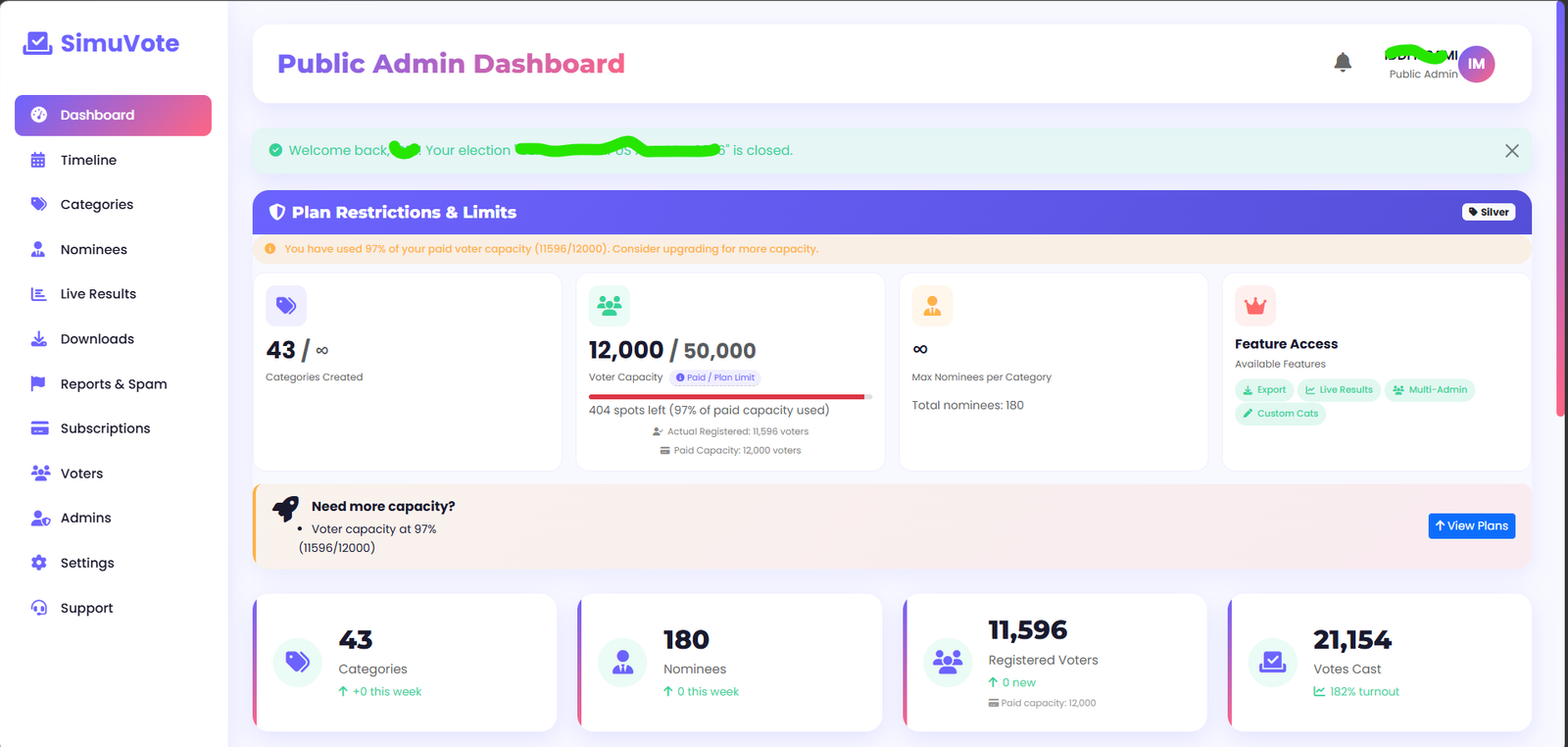Click the Voters group icon in sidebar
1568x747 pixels.
click(40, 473)
